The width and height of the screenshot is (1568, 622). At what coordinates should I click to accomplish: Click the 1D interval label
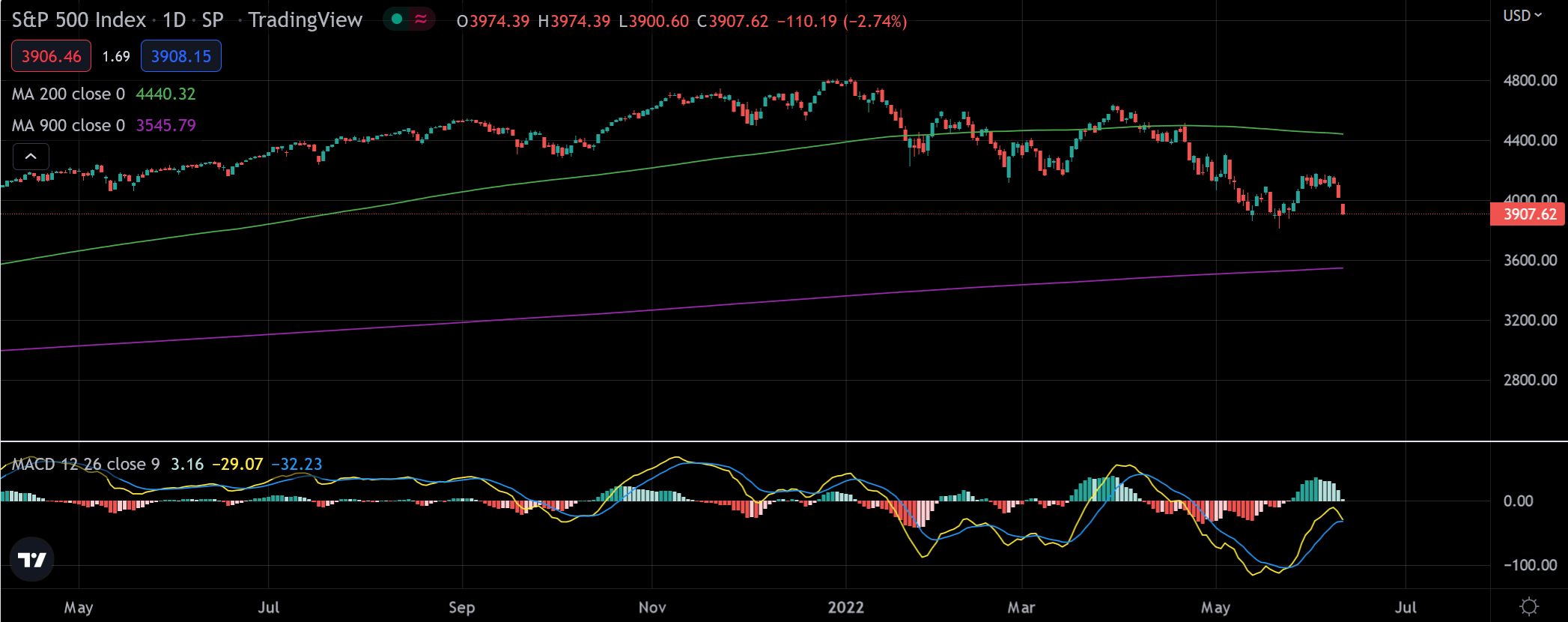tap(174, 20)
